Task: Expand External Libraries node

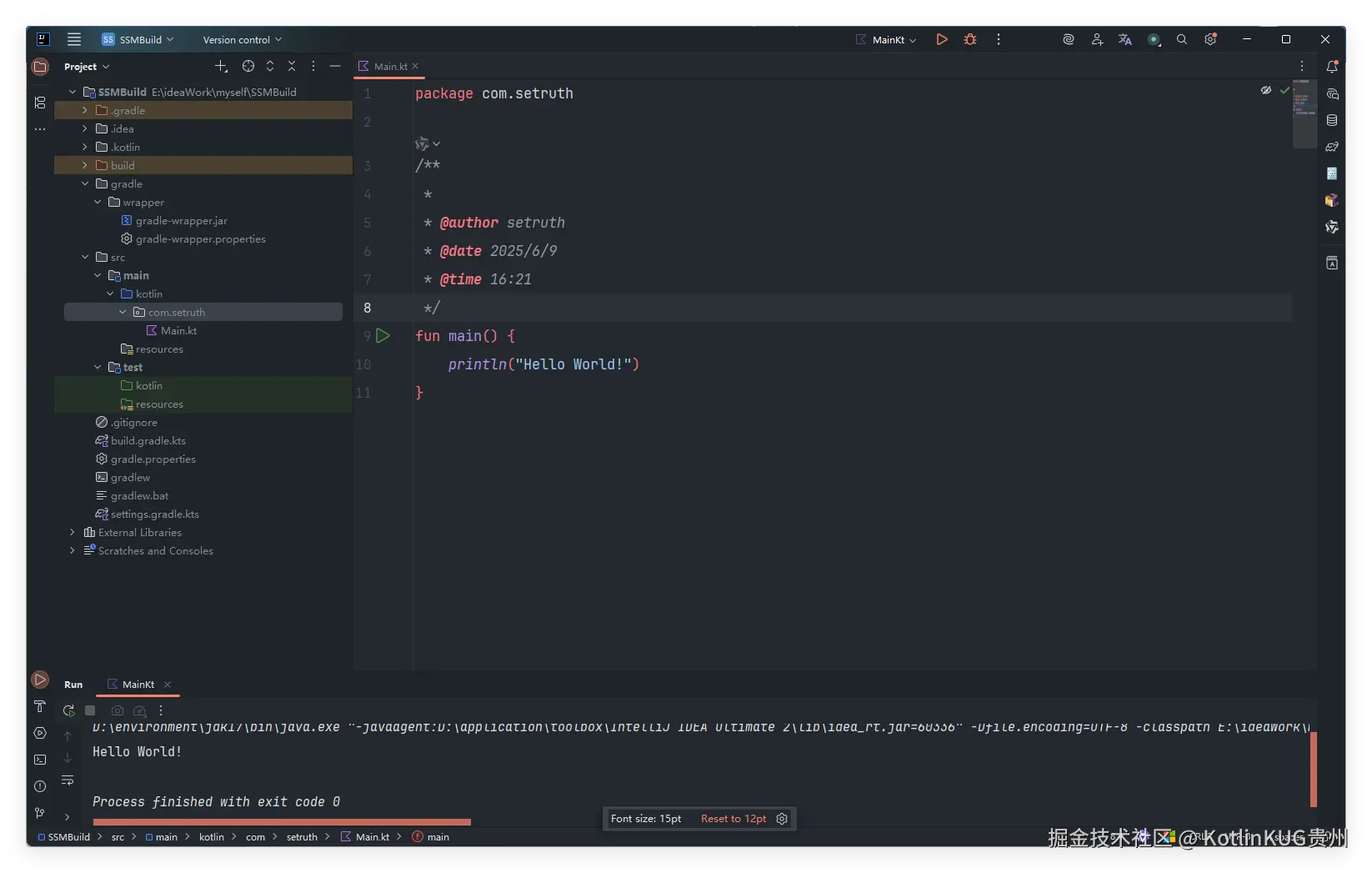Action: tap(73, 532)
